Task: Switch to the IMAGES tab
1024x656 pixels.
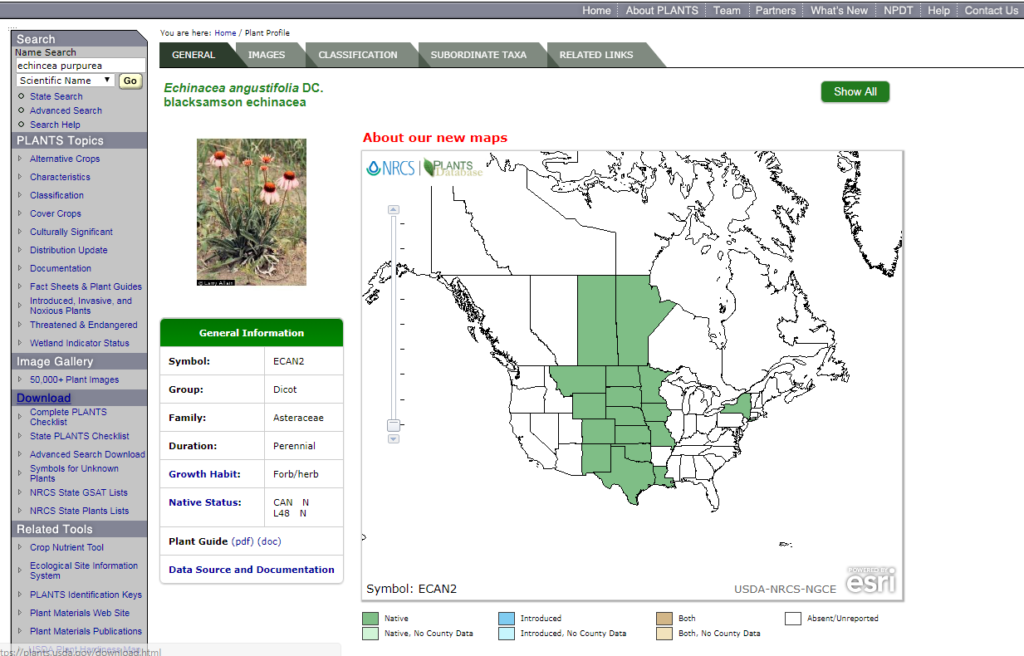Action: (267, 55)
